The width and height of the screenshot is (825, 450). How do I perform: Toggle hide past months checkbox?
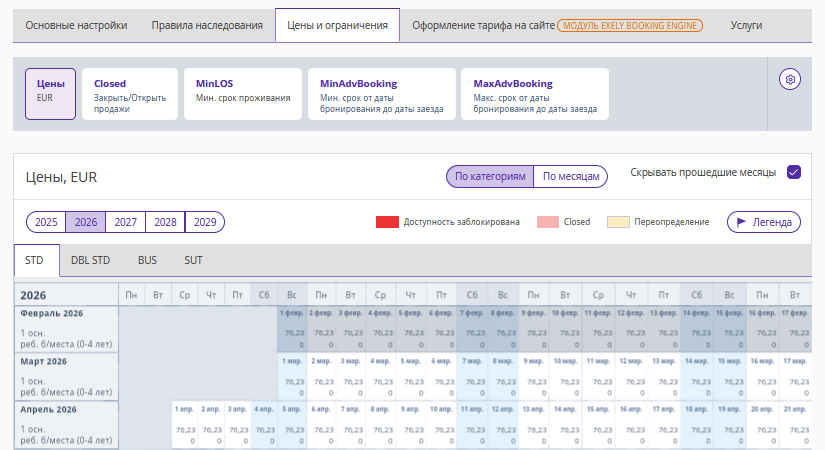click(794, 172)
